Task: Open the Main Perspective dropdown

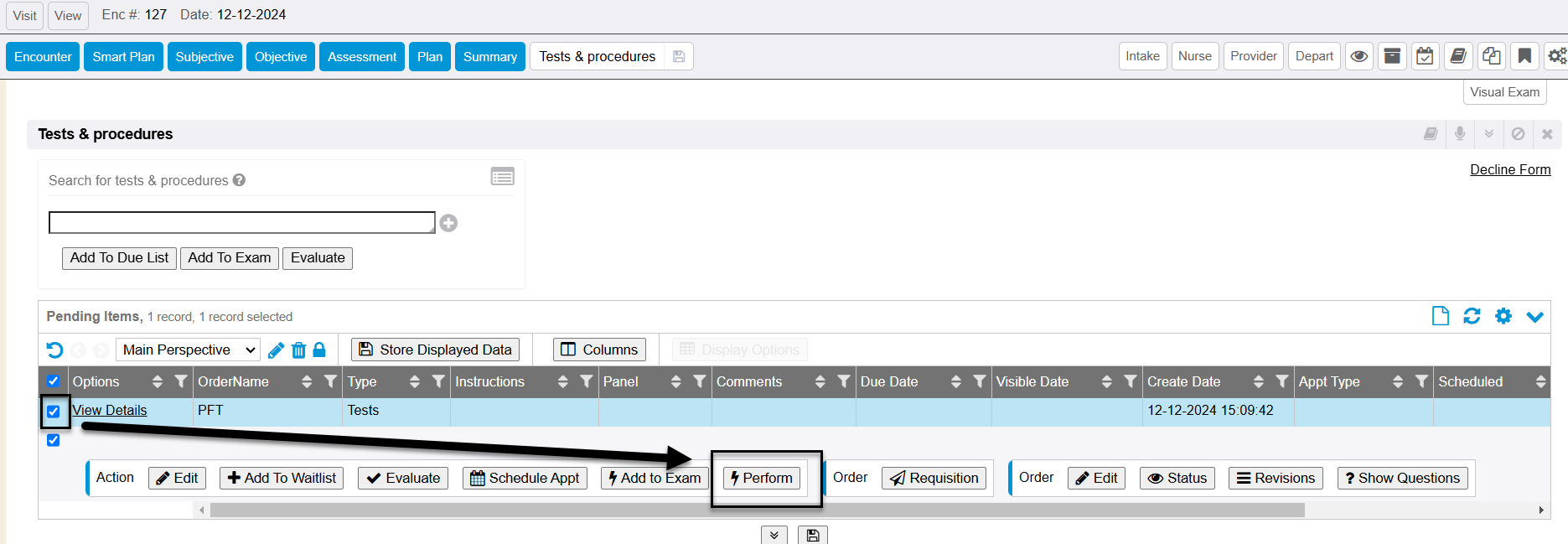Action: pos(188,350)
